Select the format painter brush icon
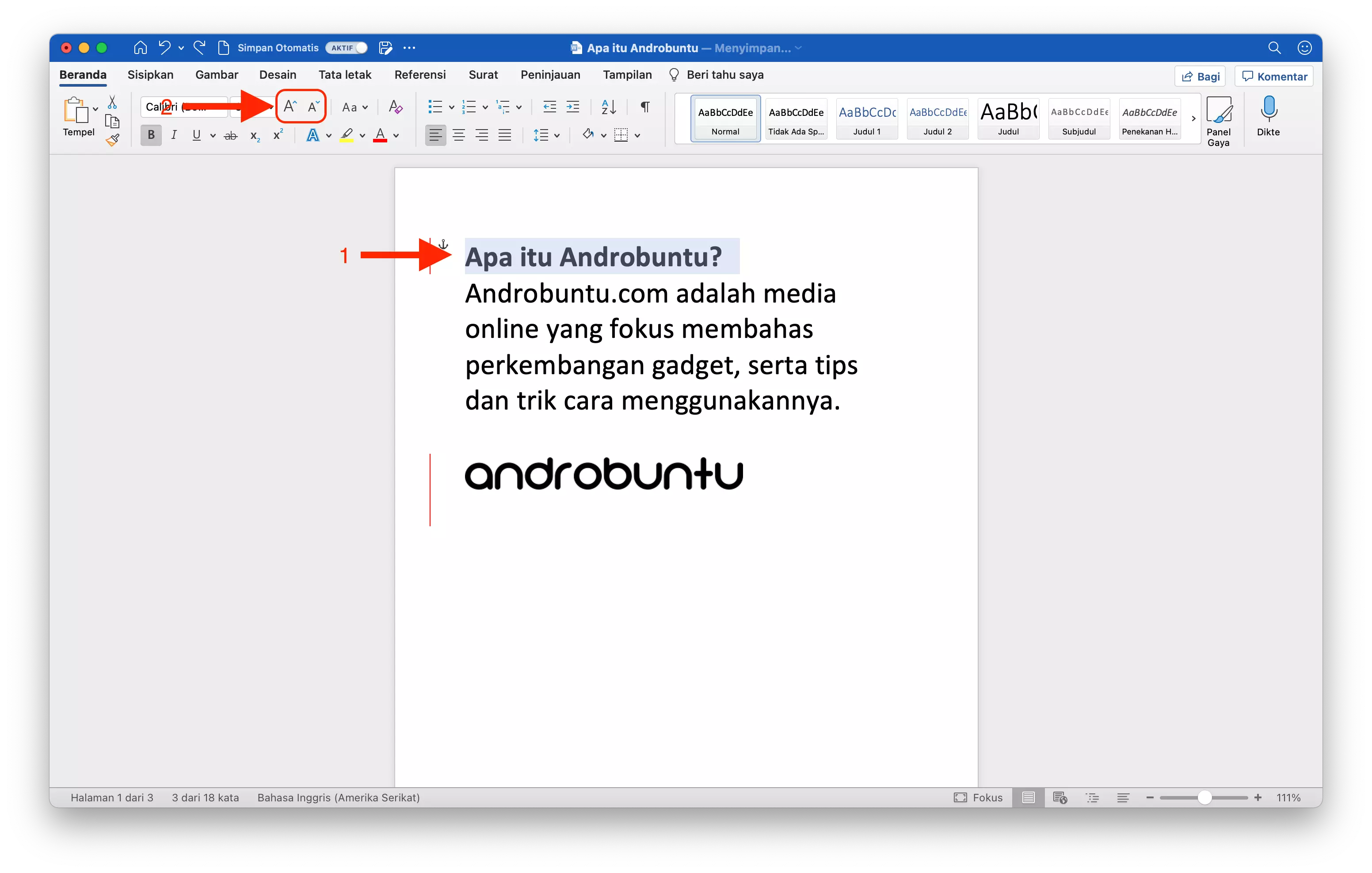Viewport: 1372px width, 873px height. [112, 140]
